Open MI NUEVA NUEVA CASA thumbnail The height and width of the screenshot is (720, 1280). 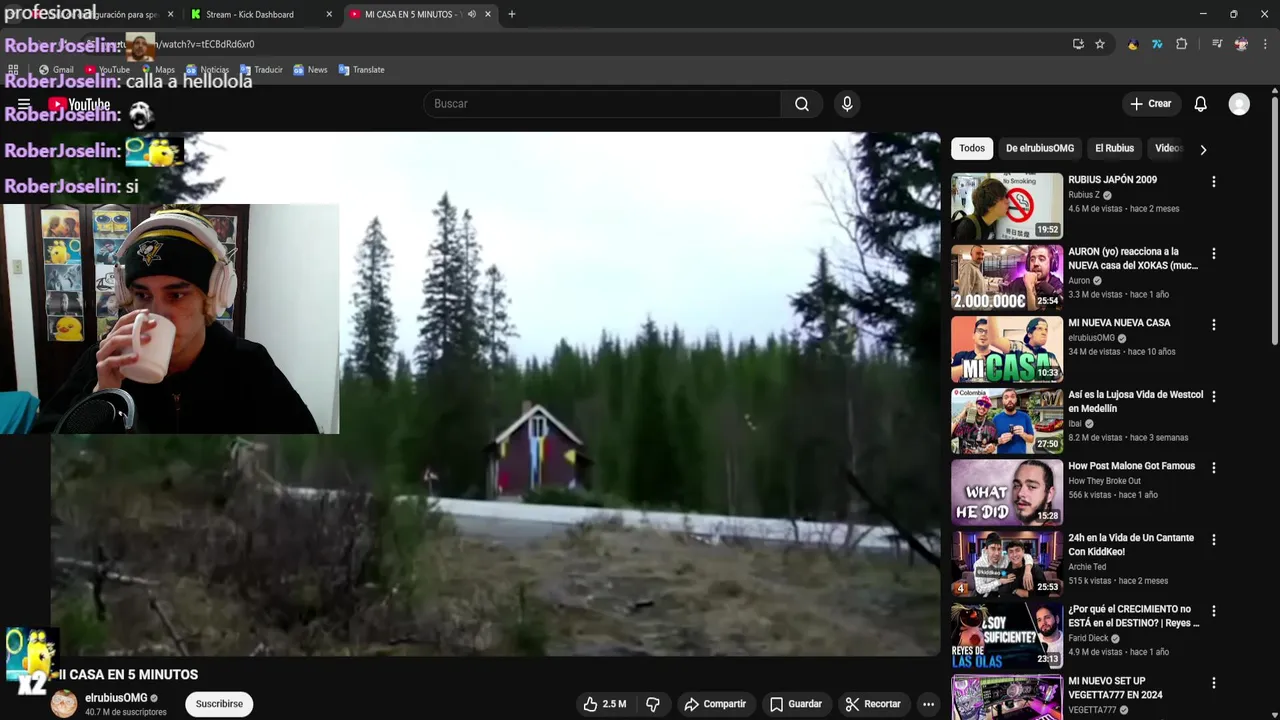click(1007, 350)
